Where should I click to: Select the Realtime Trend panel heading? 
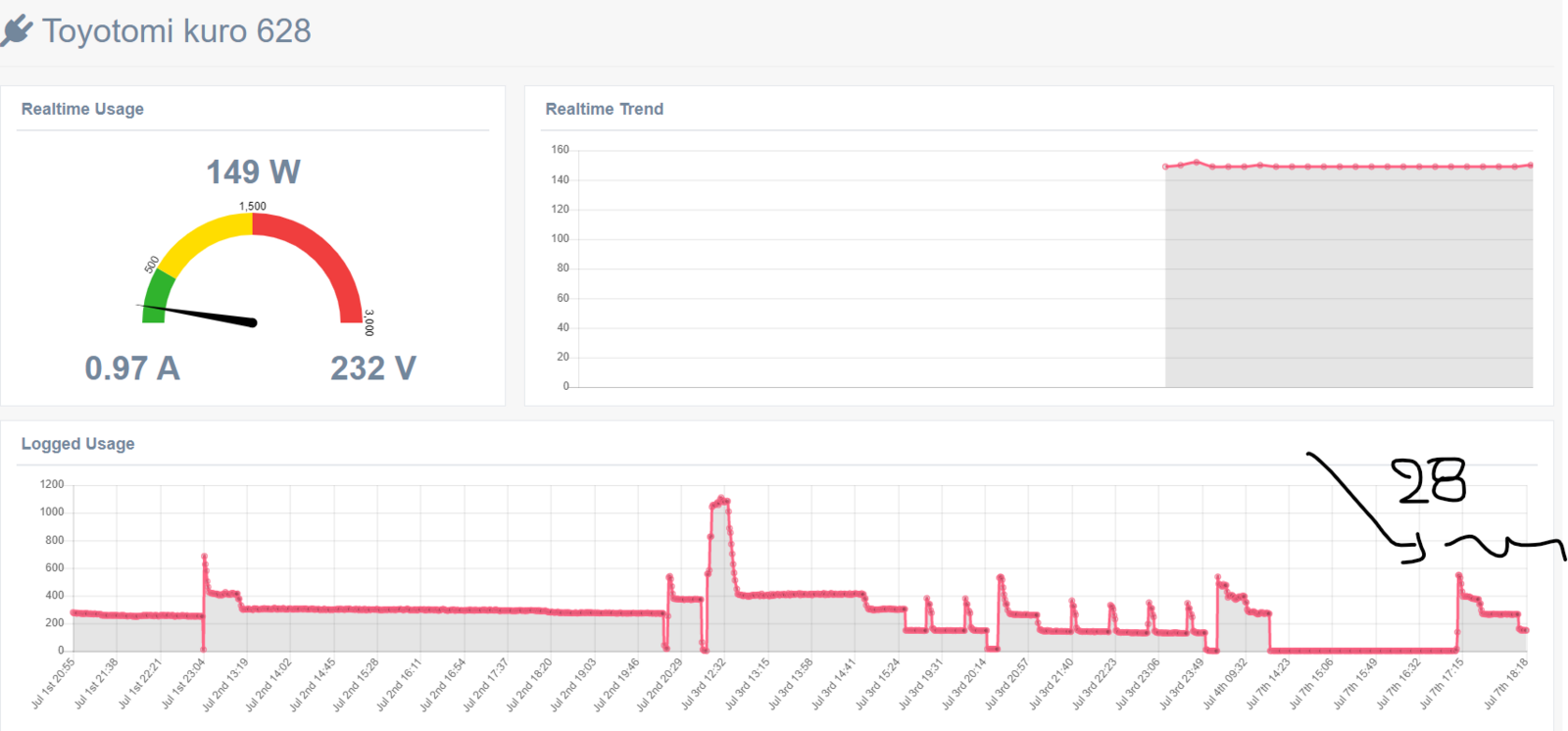(605, 109)
